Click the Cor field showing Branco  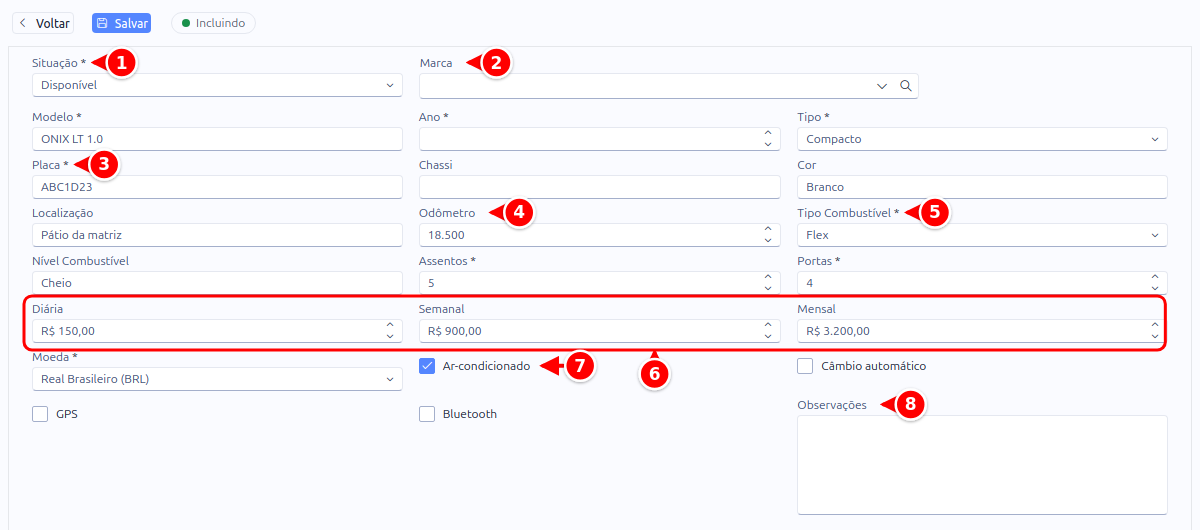coord(982,187)
